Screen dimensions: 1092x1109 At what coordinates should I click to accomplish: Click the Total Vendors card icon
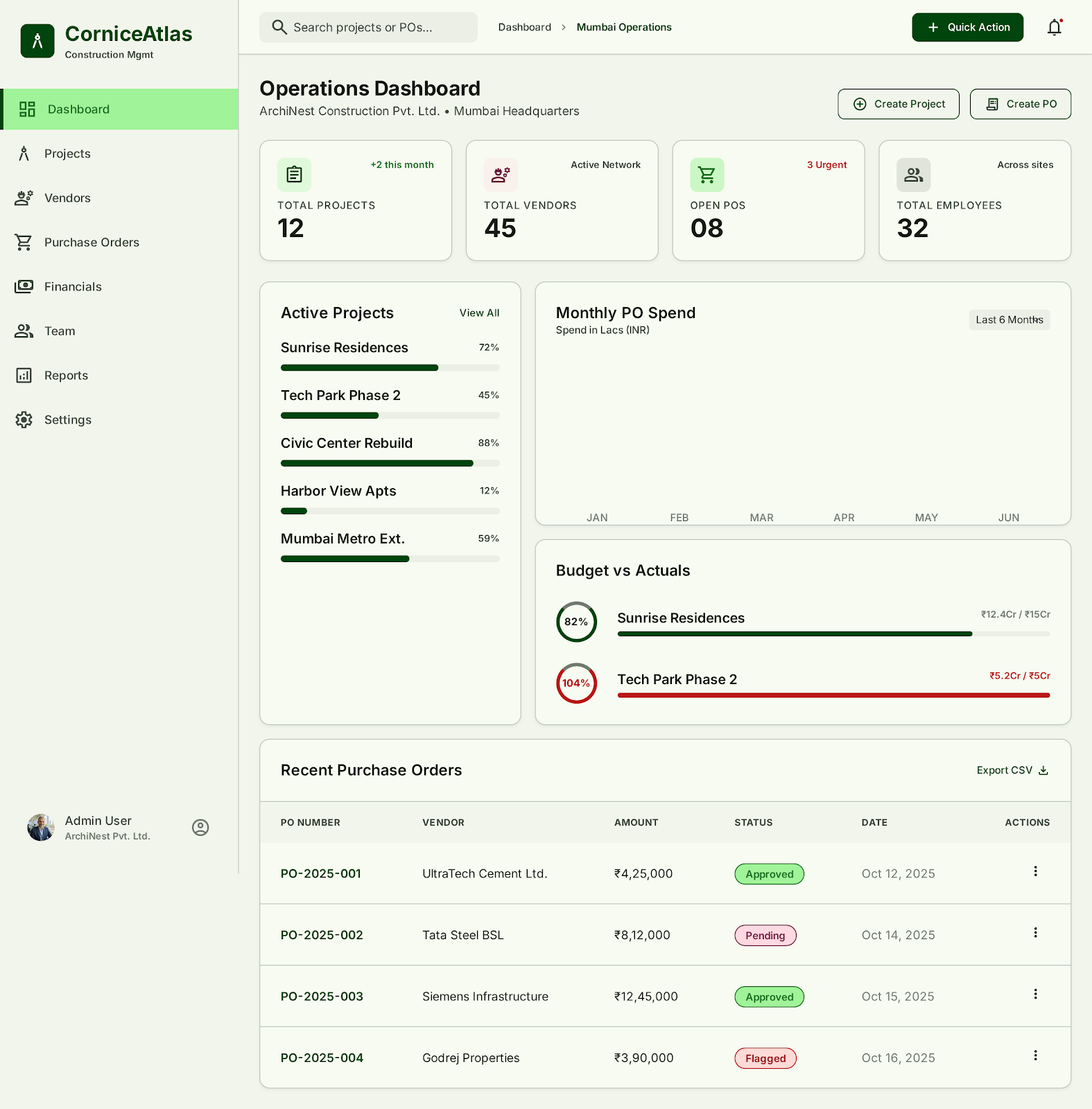click(501, 175)
